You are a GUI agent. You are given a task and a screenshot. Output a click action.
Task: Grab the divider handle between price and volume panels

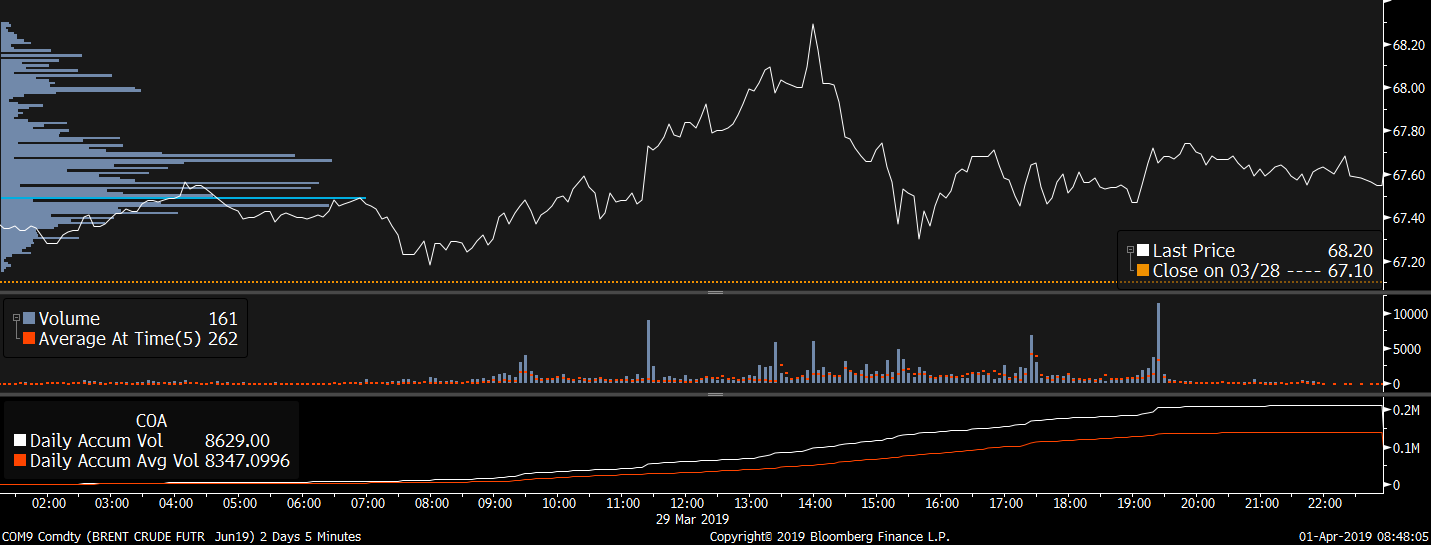pyautogui.click(x=715, y=293)
